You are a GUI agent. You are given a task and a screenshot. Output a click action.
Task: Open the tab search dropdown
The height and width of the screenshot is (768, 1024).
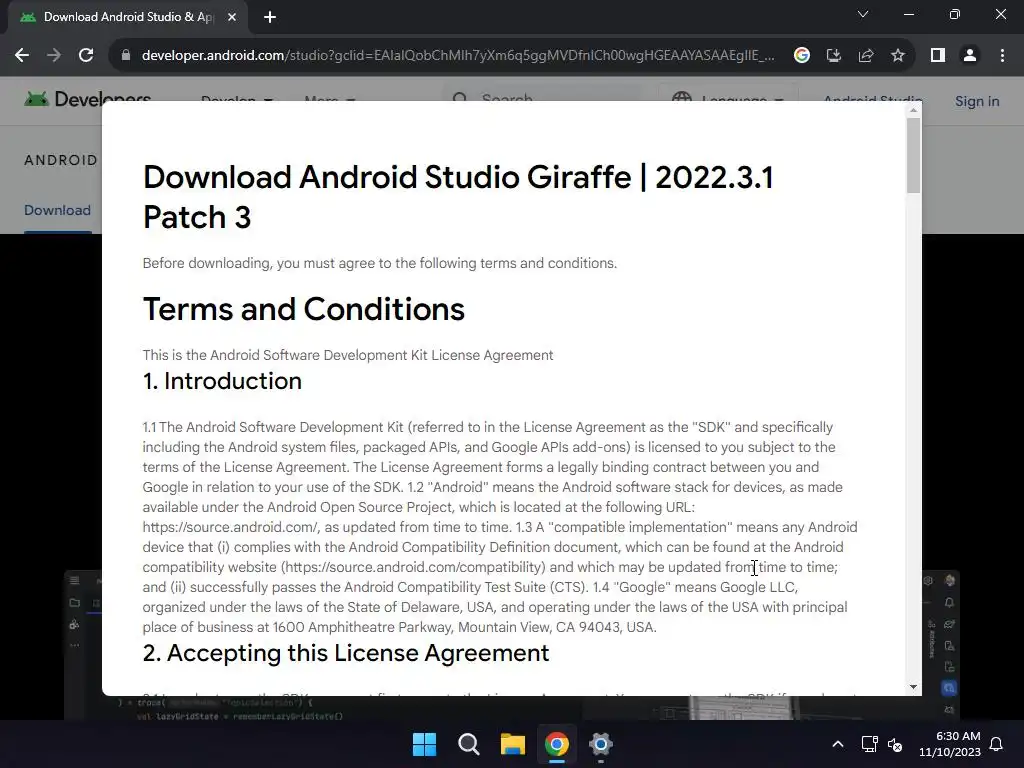(863, 14)
